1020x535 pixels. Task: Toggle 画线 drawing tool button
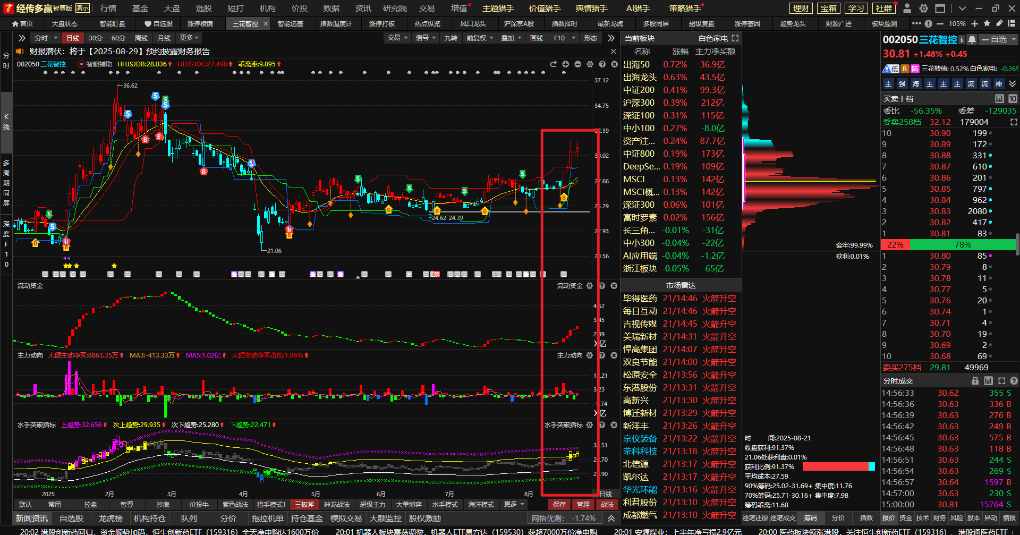pos(536,38)
